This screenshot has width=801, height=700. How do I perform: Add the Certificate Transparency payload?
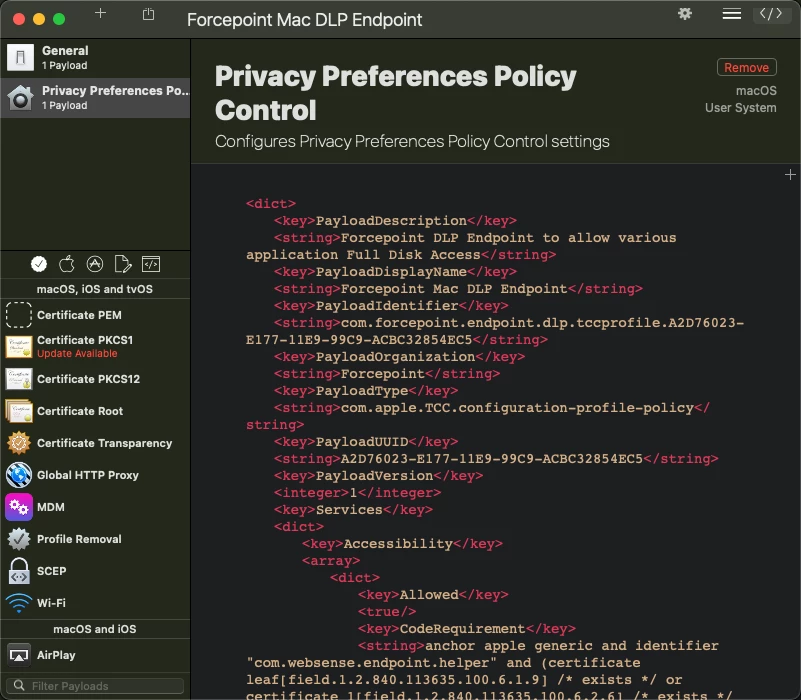[x=96, y=443]
